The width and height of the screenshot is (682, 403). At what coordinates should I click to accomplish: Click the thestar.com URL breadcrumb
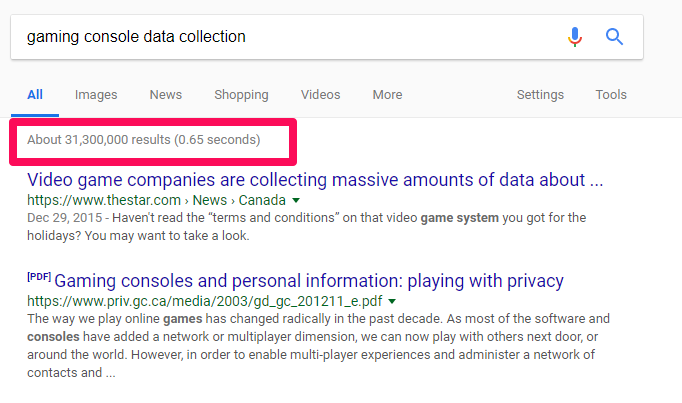[155, 201]
